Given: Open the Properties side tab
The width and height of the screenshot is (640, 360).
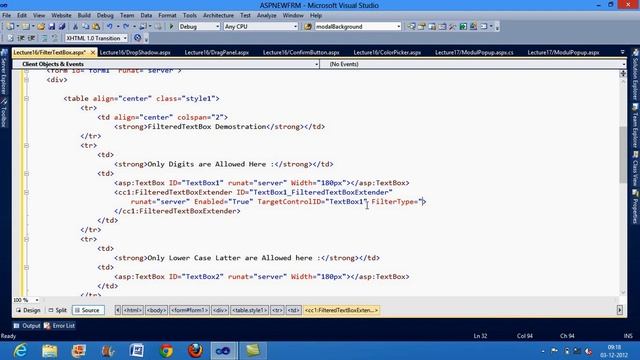Looking at the screenshot, I should (x=636, y=206).
